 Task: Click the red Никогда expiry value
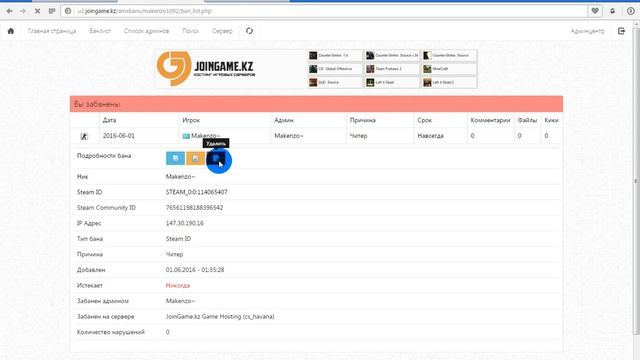(x=178, y=285)
